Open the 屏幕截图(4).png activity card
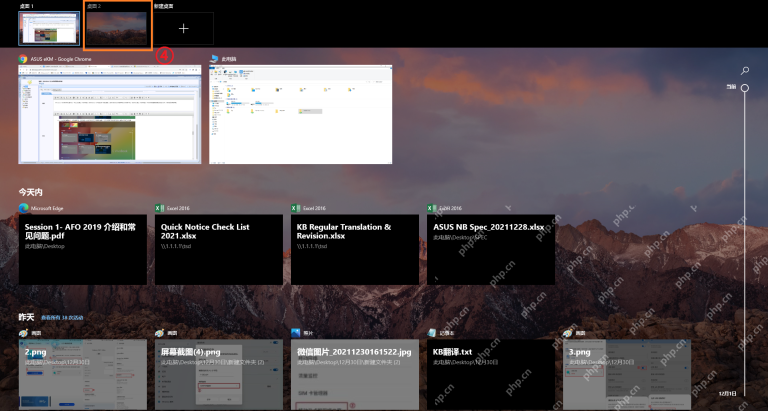The height and width of the screenshot is (411, 768). (219, 375)
